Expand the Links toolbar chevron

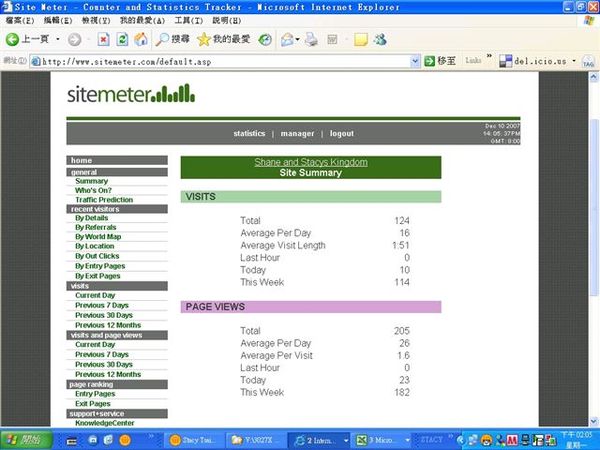489,56
